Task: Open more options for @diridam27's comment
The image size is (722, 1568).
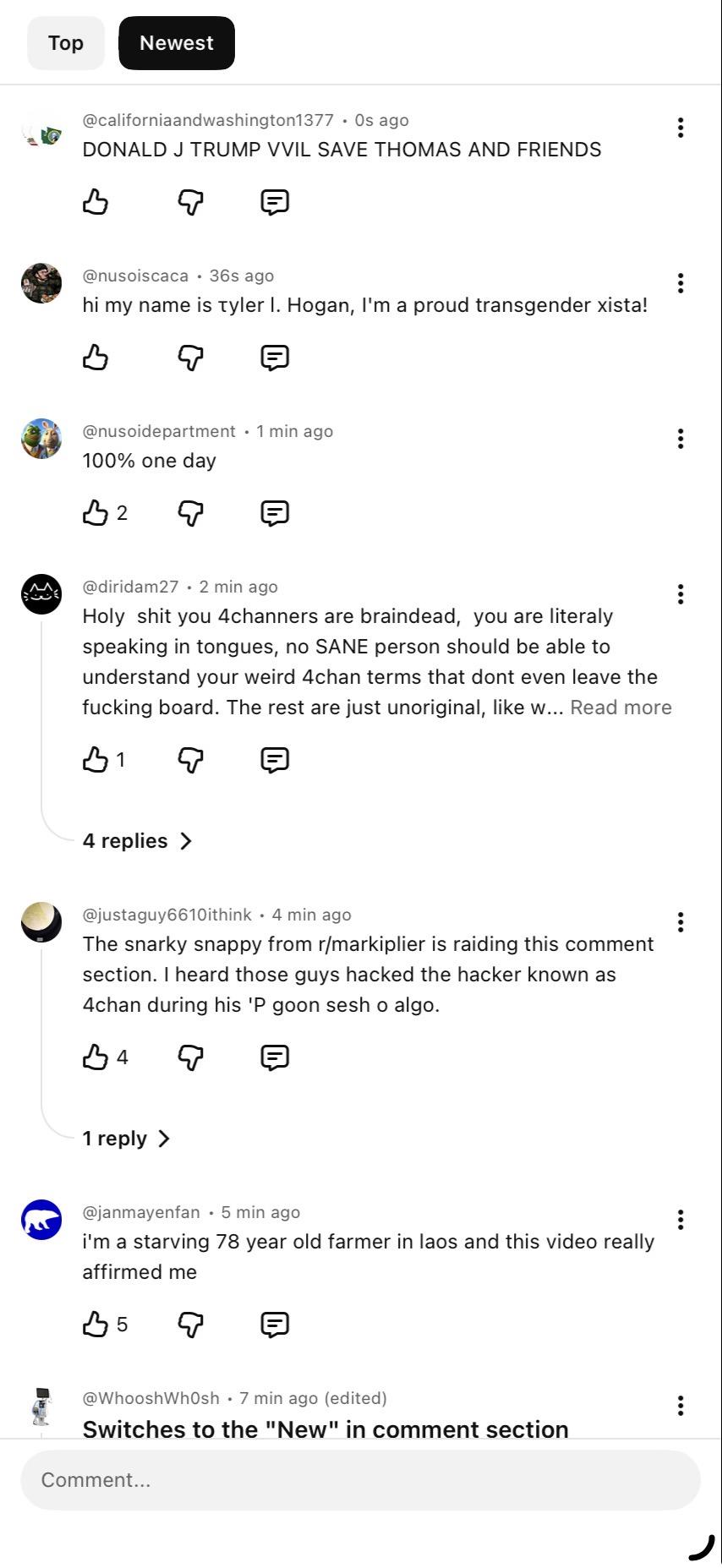Action: (681, 594)
